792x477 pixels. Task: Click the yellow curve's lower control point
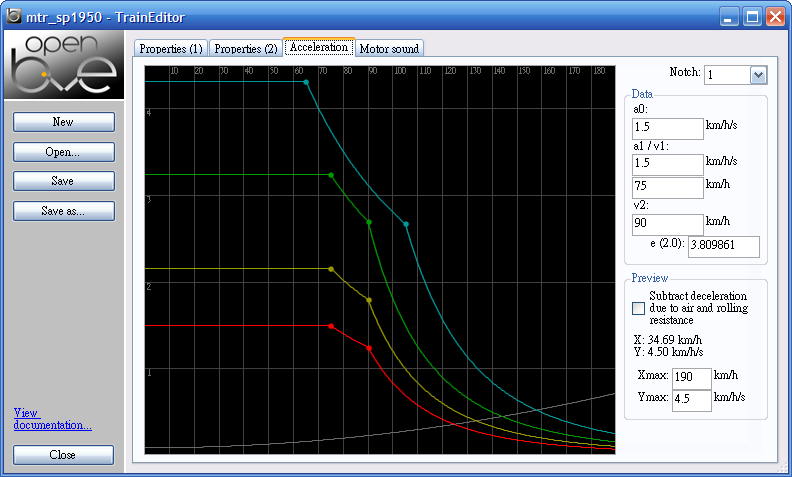coord(369,300)
